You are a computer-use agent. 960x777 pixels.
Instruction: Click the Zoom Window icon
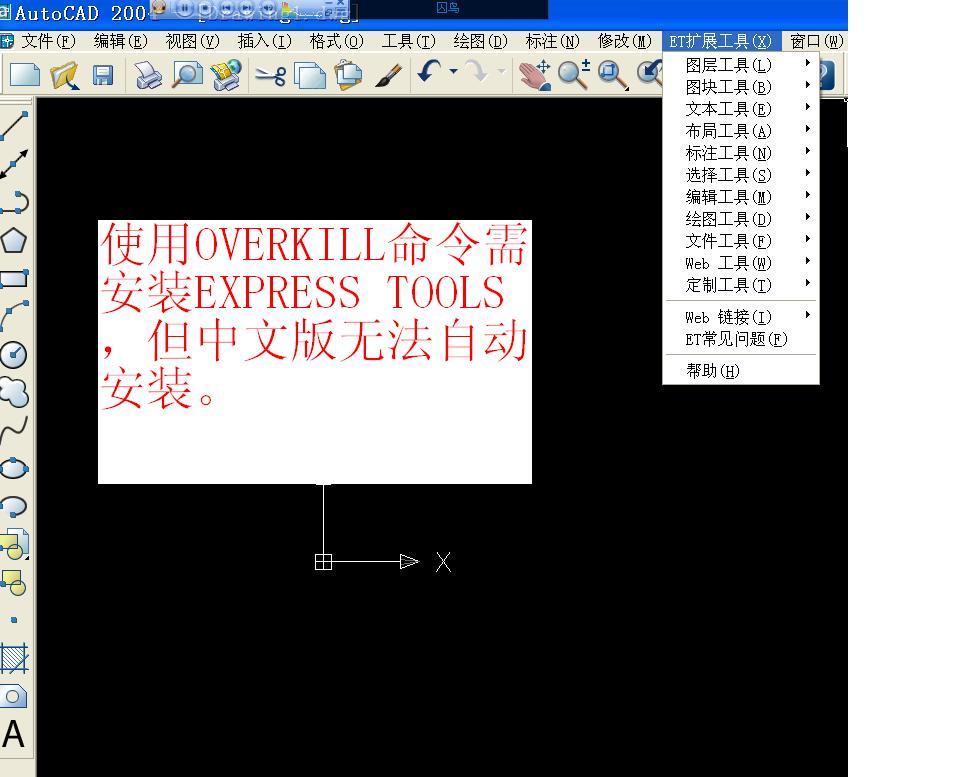613,75
